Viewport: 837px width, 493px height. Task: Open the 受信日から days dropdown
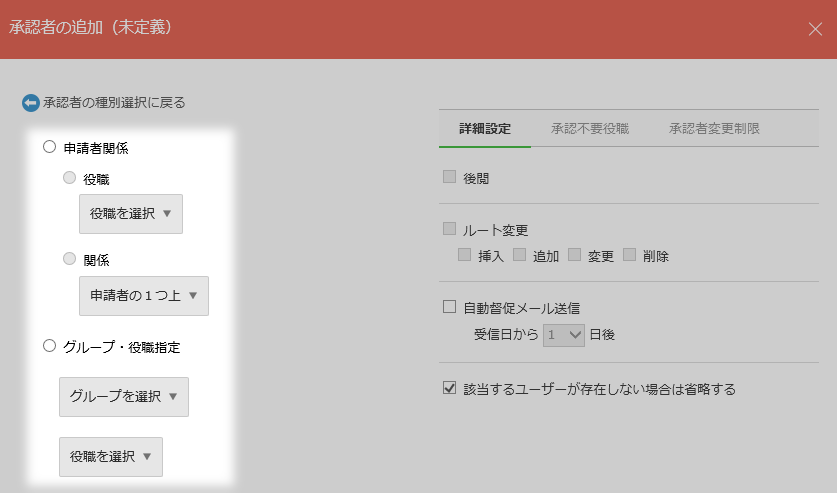pos(564,335)
